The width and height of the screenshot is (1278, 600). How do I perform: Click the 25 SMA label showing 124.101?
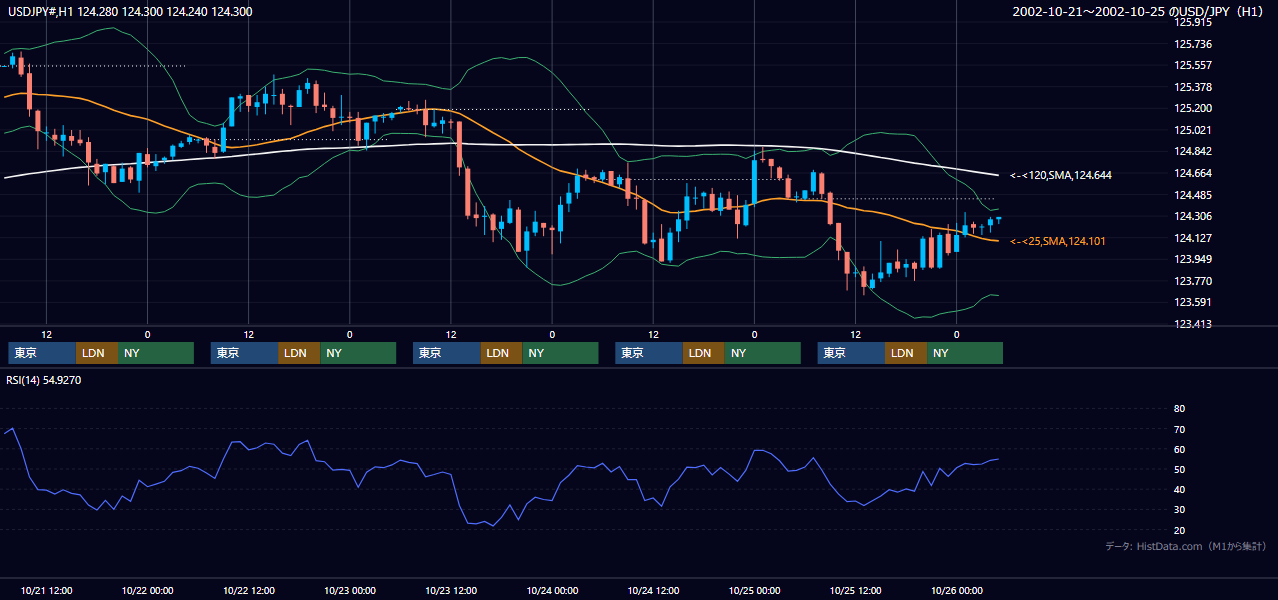(1058, 241)
